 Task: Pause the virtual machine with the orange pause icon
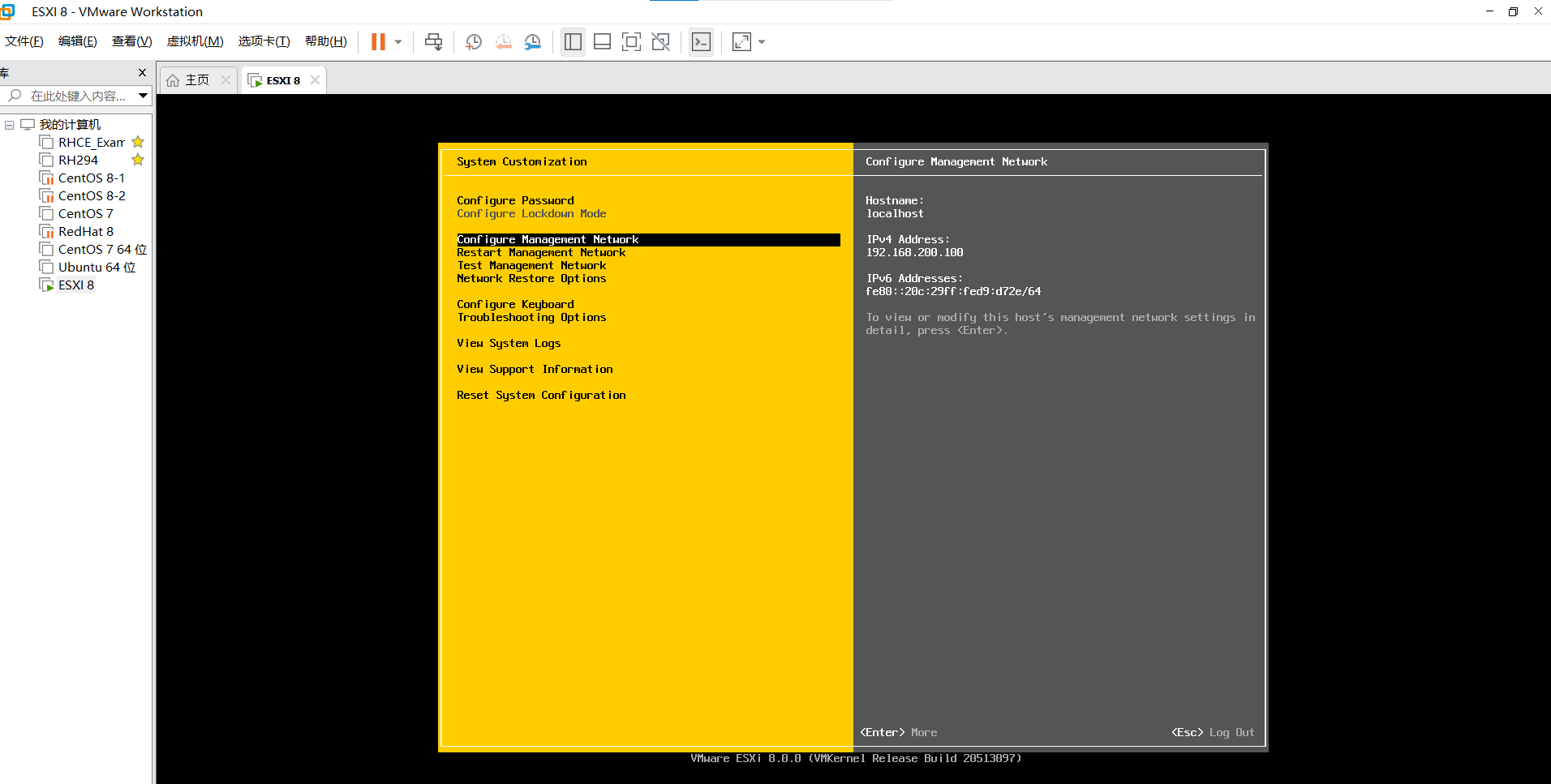click(x=378, y=42)
